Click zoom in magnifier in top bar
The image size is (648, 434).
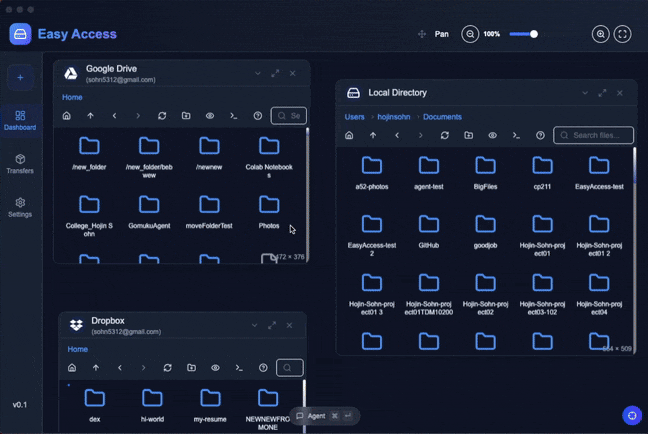[600, 34]
